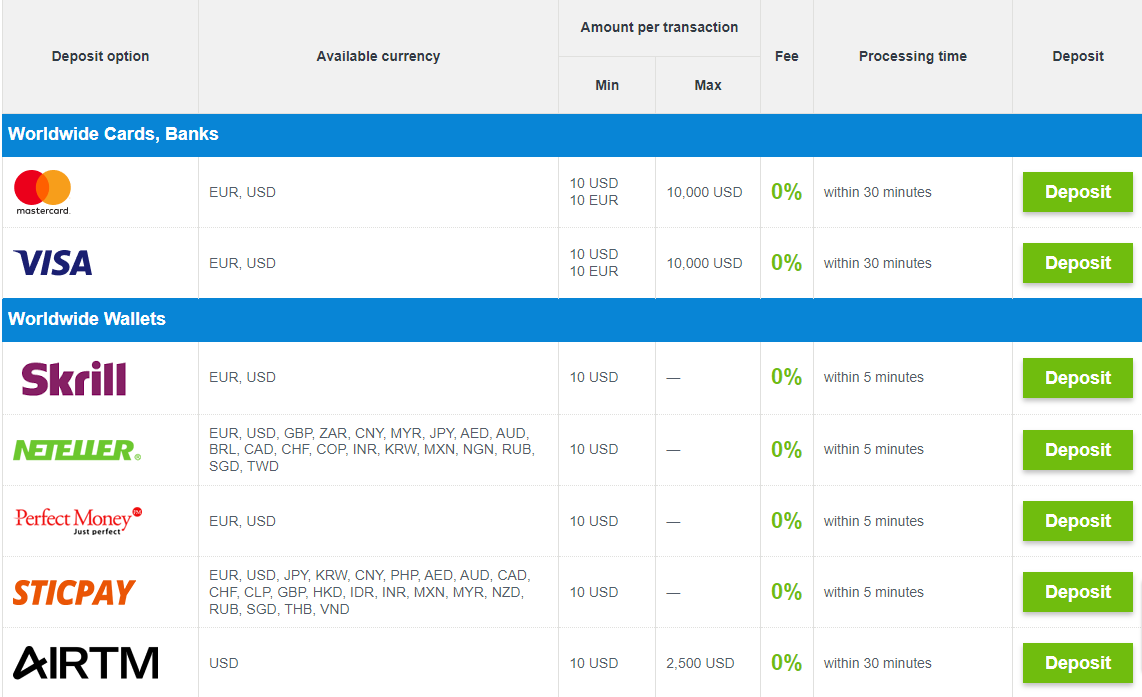Viewport: 1142px width, 697px height.
Task: Click the Min column header
Action: 607,85
